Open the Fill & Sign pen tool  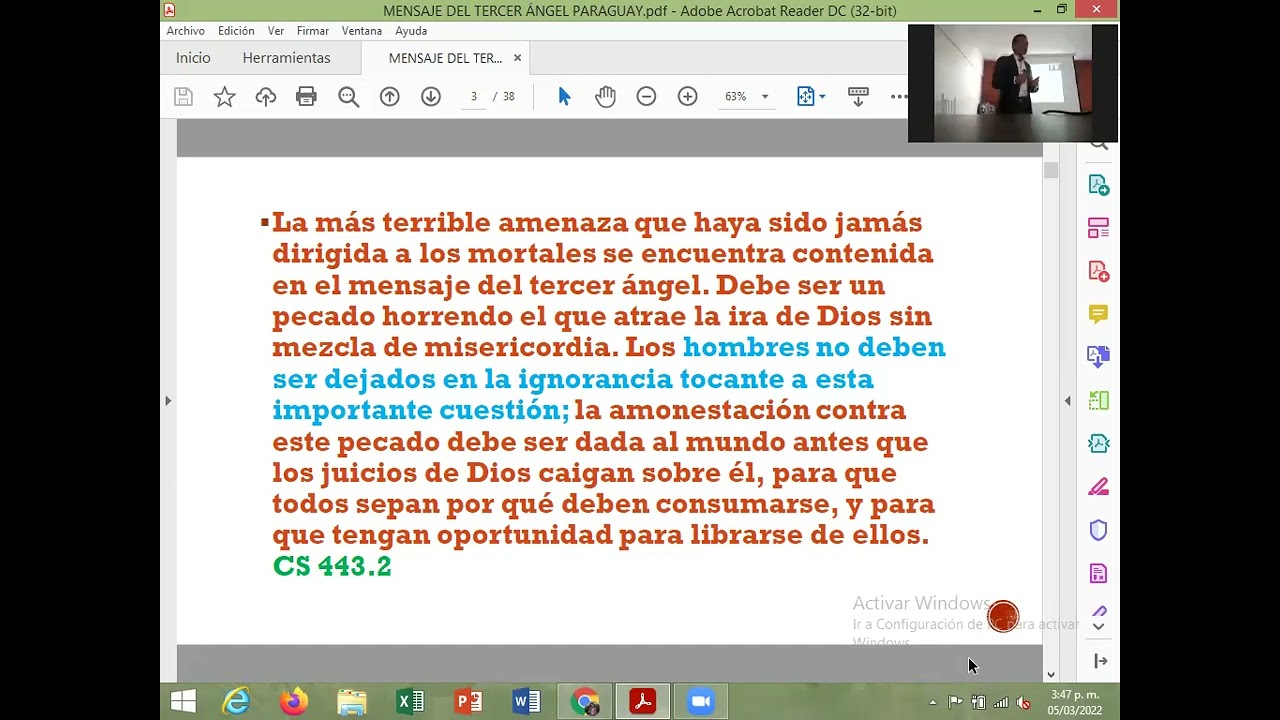pos(1098,487)
